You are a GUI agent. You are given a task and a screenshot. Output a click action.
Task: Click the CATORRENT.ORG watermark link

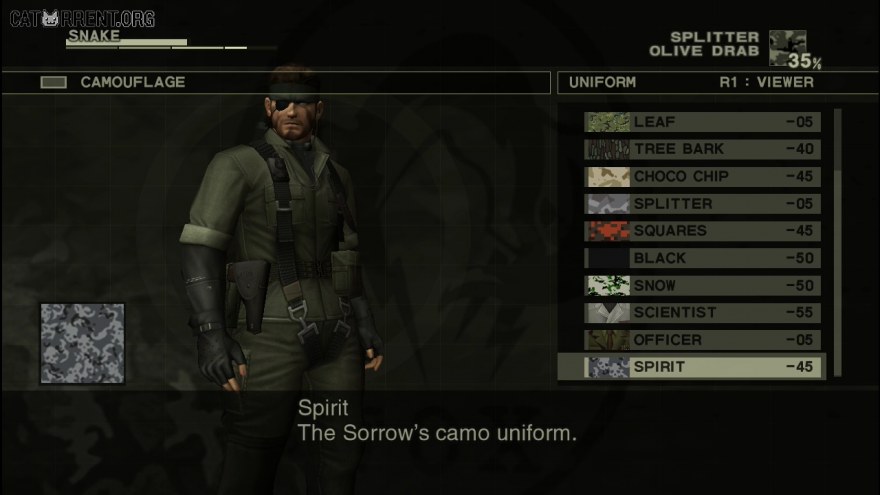[x=82, y=19]
